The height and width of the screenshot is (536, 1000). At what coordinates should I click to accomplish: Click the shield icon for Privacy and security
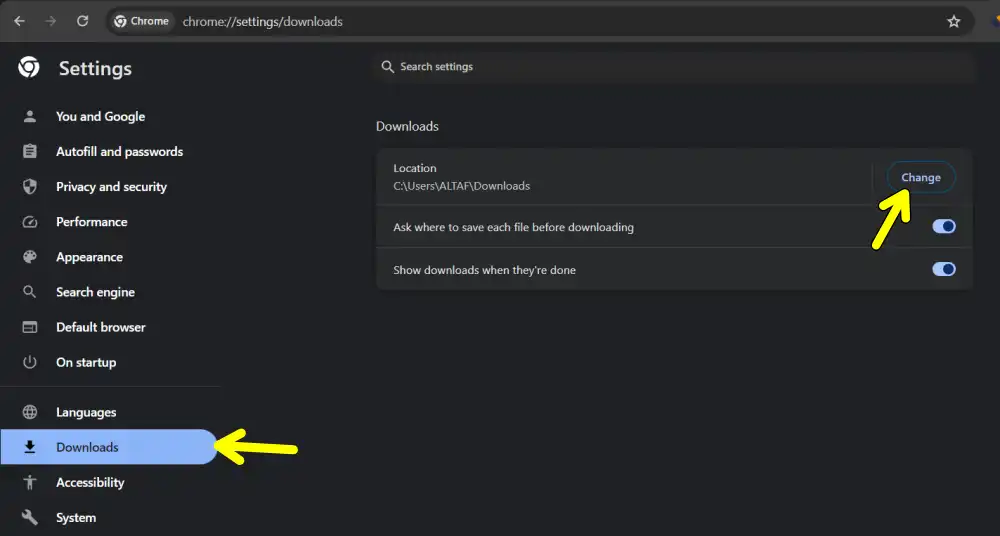(x=29, y=186)
